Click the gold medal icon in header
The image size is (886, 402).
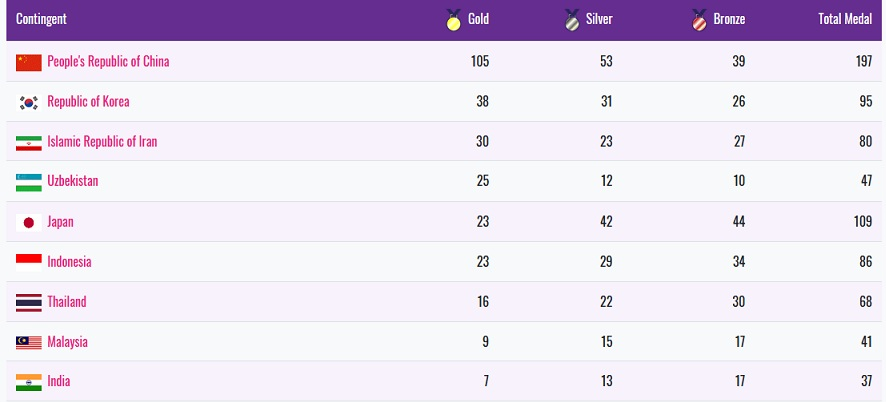453,19
